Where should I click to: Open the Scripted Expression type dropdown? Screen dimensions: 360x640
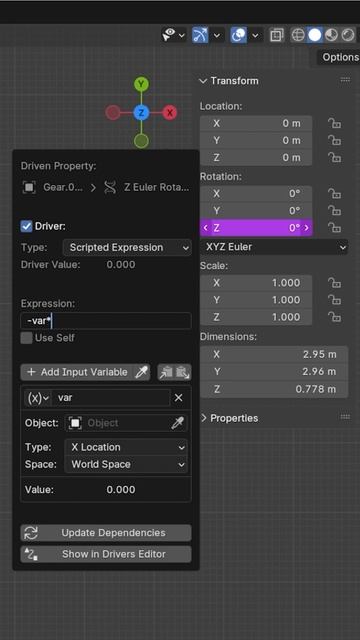point(127,247)
